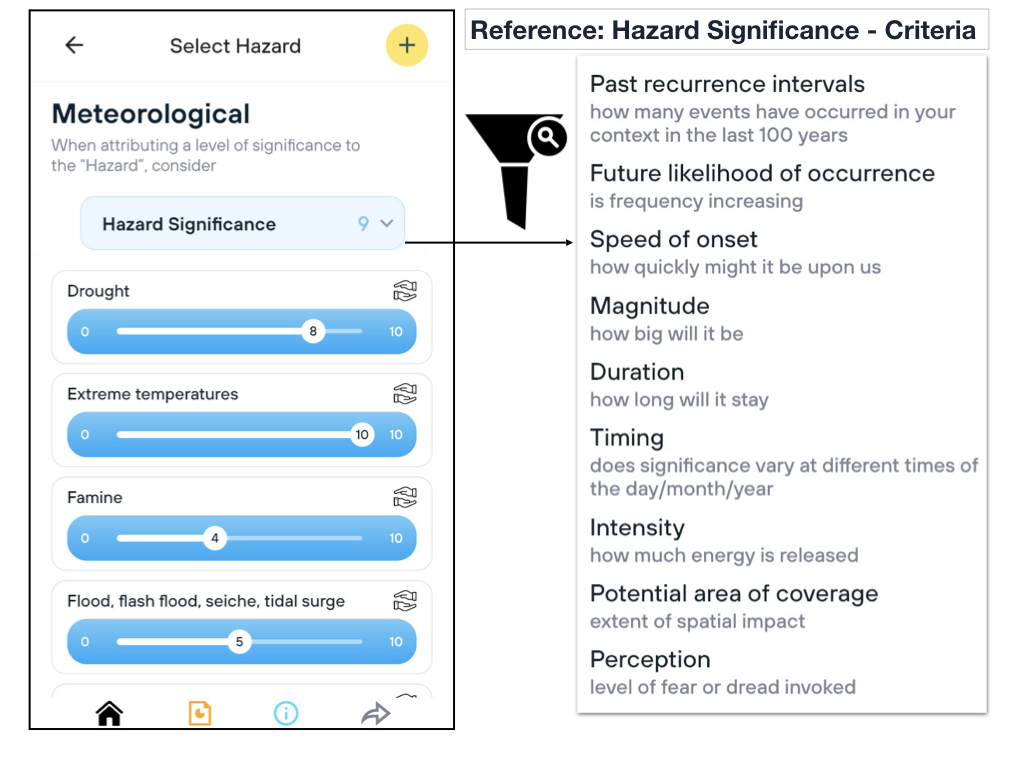The width and height of the screenshot is (1024, 768).
Task: Tap the hands icon beside Drought
Action: [404, 291]
